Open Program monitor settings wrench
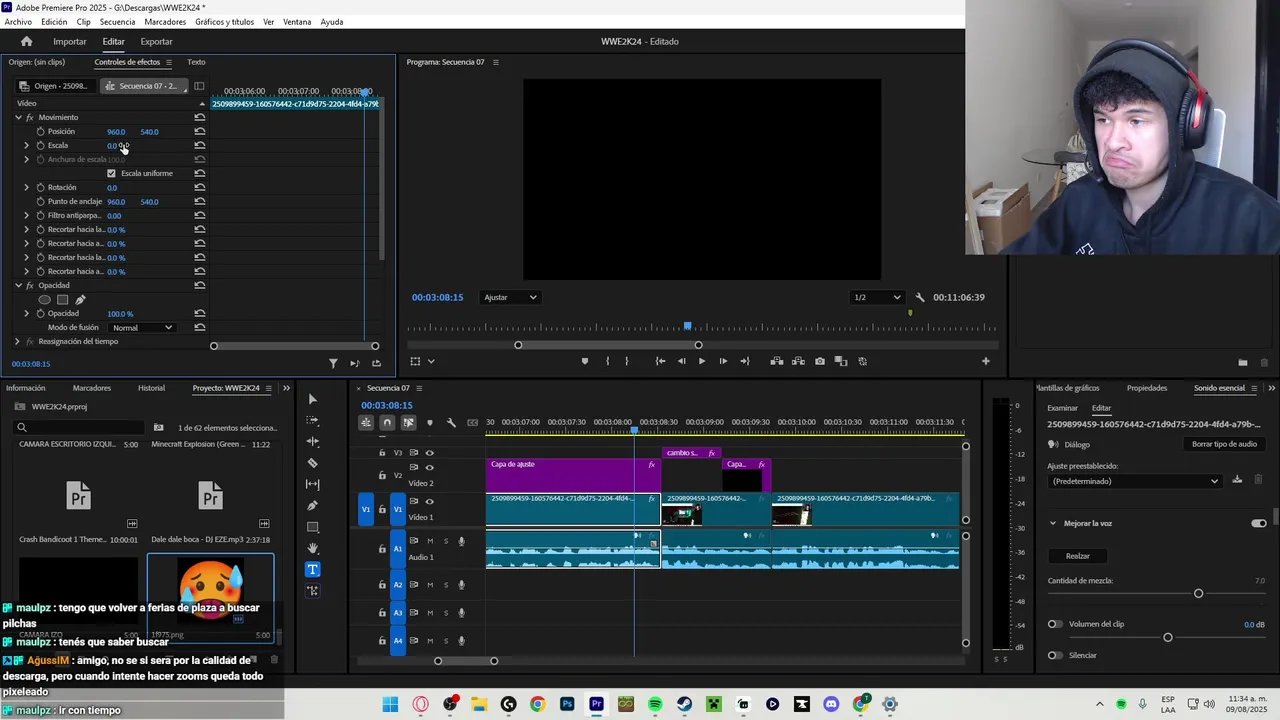 (x=920, y=297)
